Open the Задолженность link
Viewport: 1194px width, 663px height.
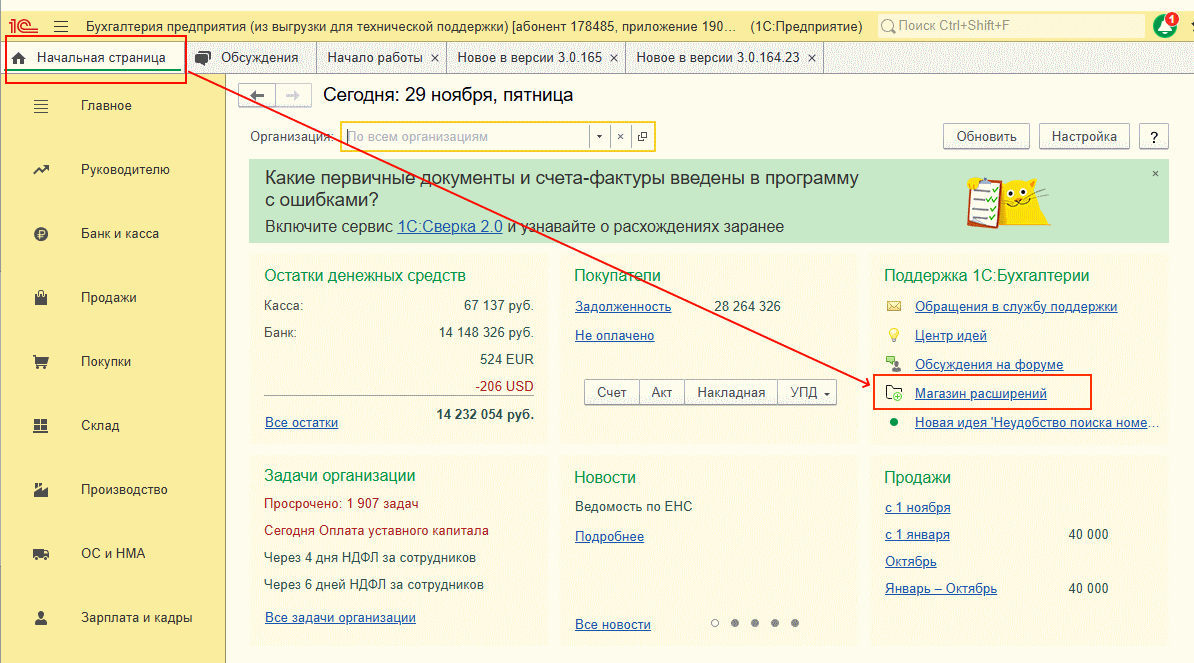pos(623,307)
